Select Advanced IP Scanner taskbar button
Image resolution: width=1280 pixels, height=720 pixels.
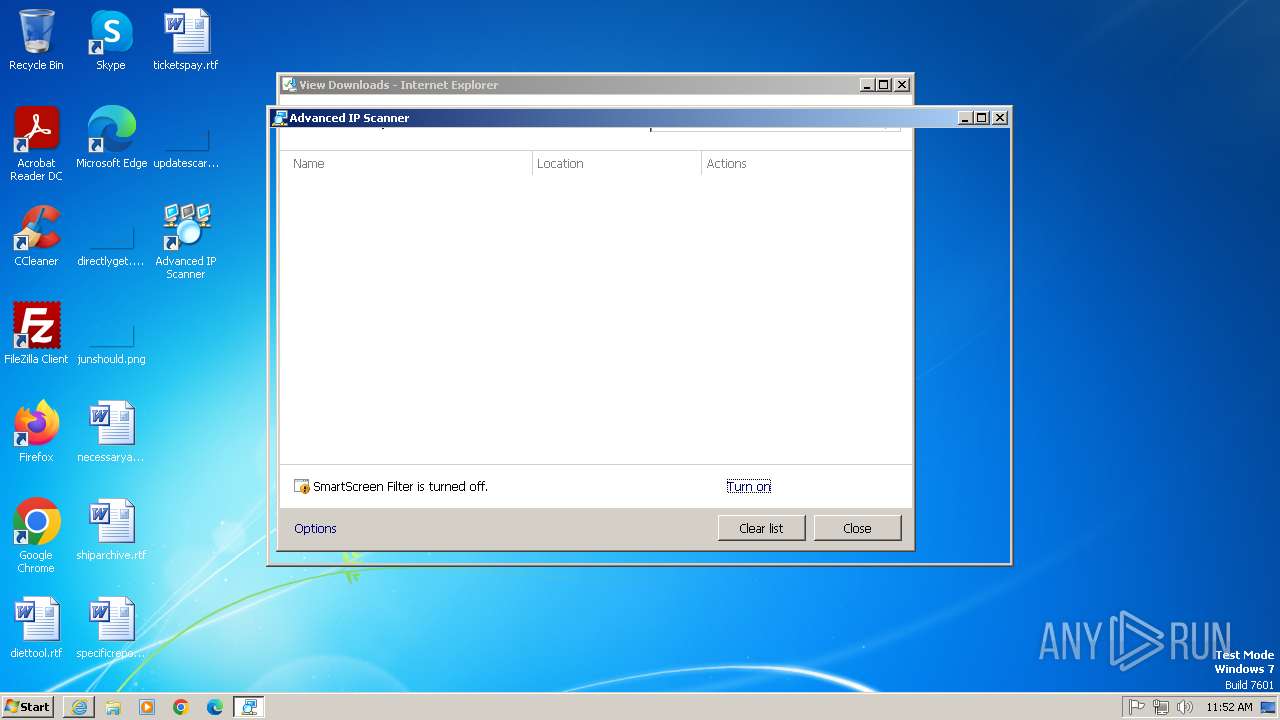[x=249, y=707]
